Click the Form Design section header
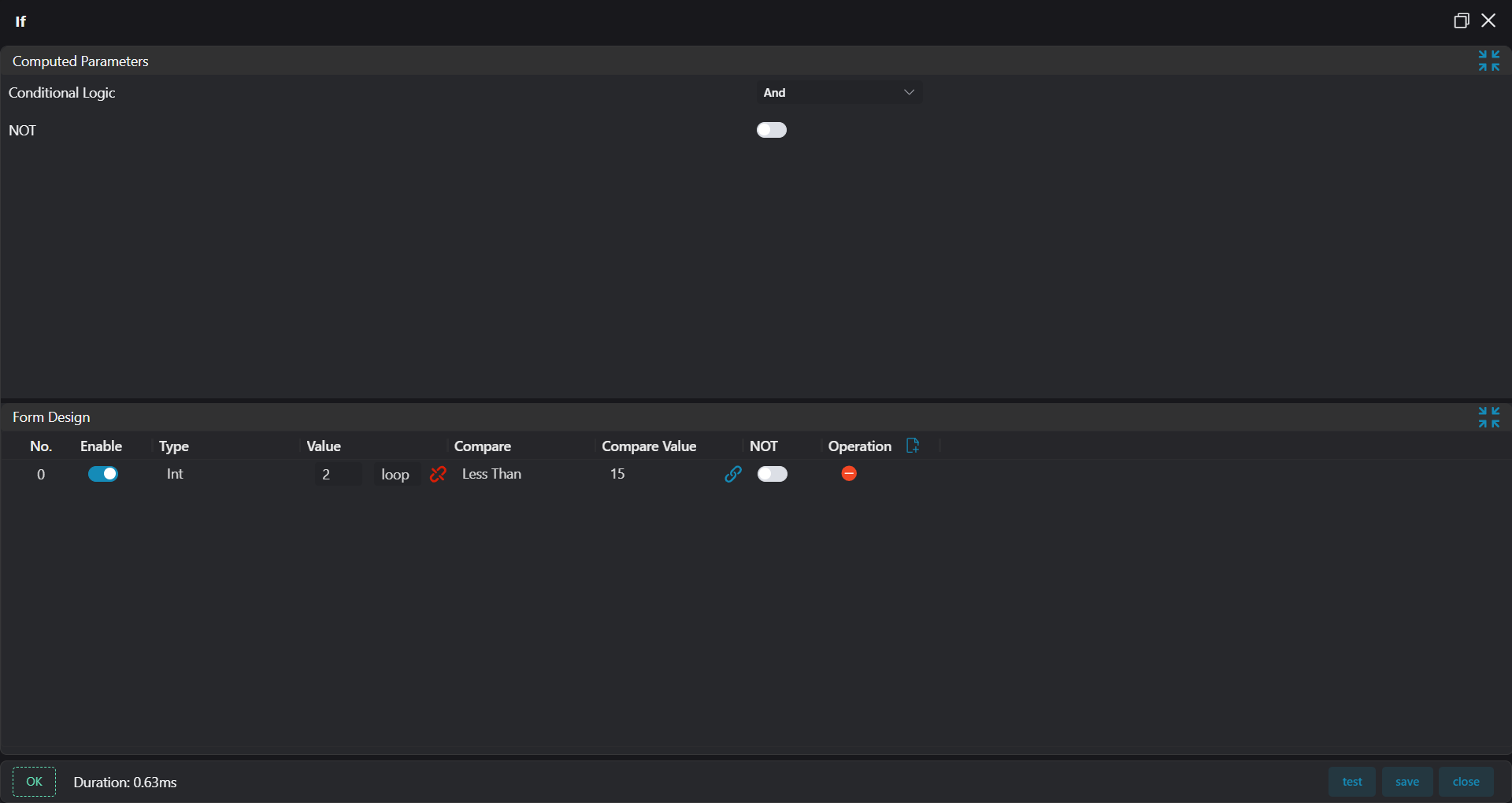Image resolution: width=1512 pixels, height=803 pixels. (51, 417)
